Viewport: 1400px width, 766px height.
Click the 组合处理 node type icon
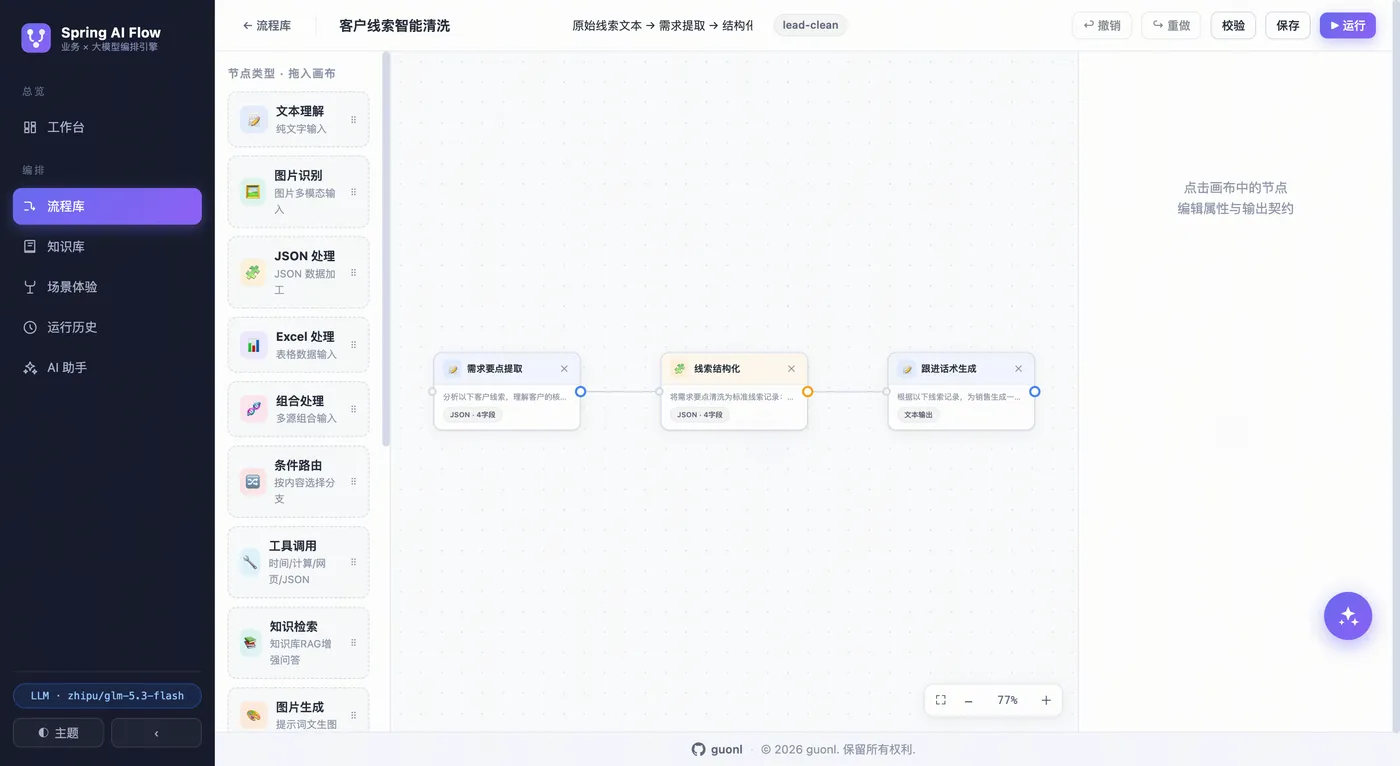[x=254, y=409]
